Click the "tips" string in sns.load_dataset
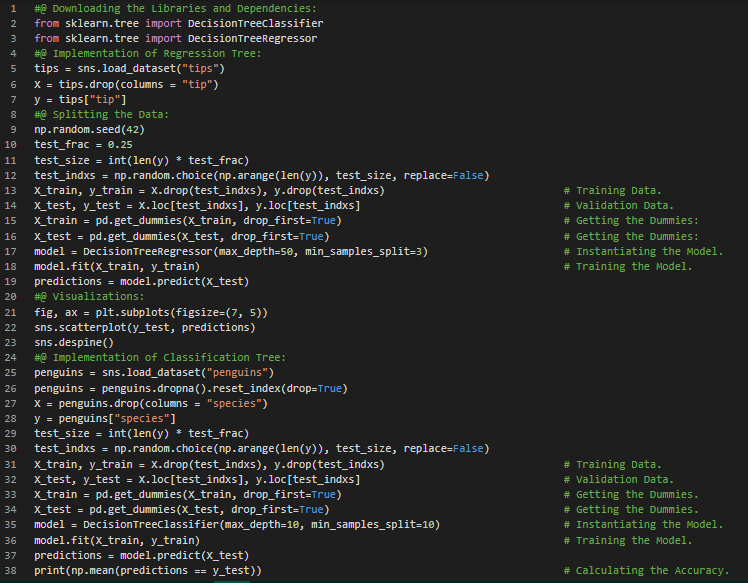 pos(207,69)
